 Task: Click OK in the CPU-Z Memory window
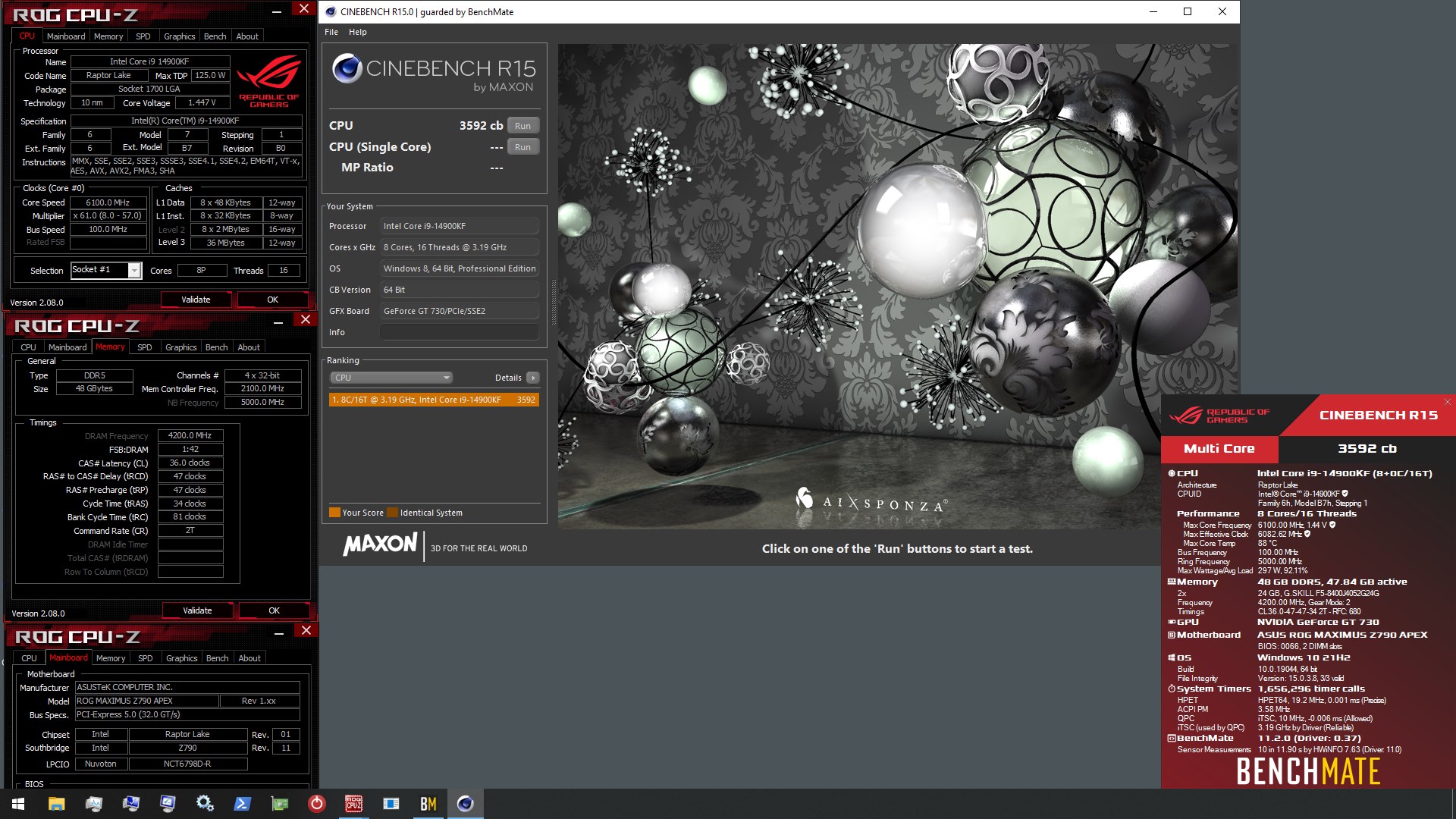click(x=275, y=610)
